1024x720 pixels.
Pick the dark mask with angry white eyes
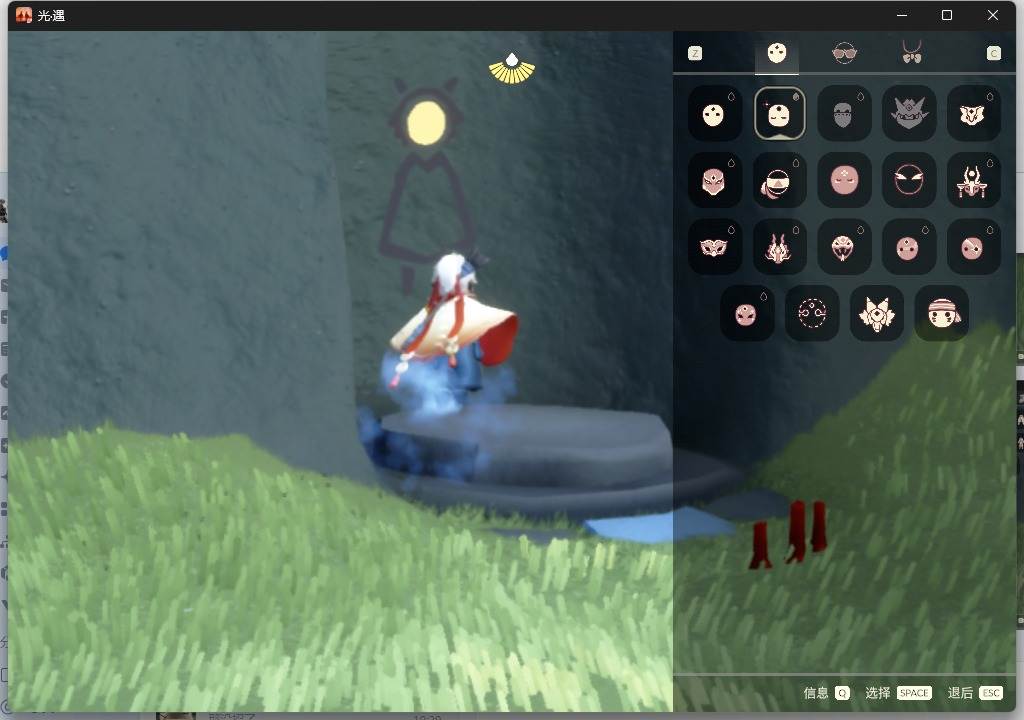(908, 180)
